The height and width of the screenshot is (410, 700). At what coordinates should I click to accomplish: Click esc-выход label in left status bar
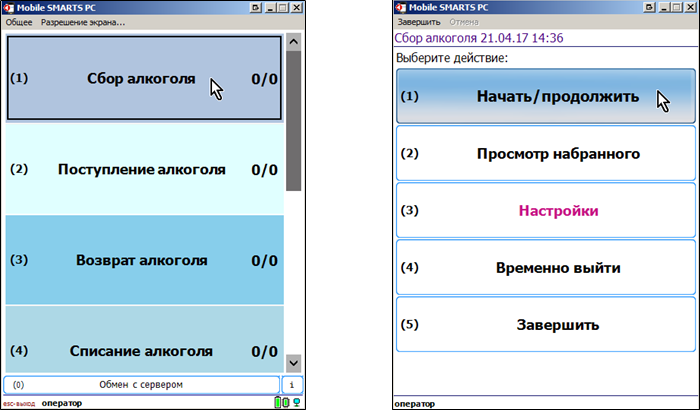point(19,404)
